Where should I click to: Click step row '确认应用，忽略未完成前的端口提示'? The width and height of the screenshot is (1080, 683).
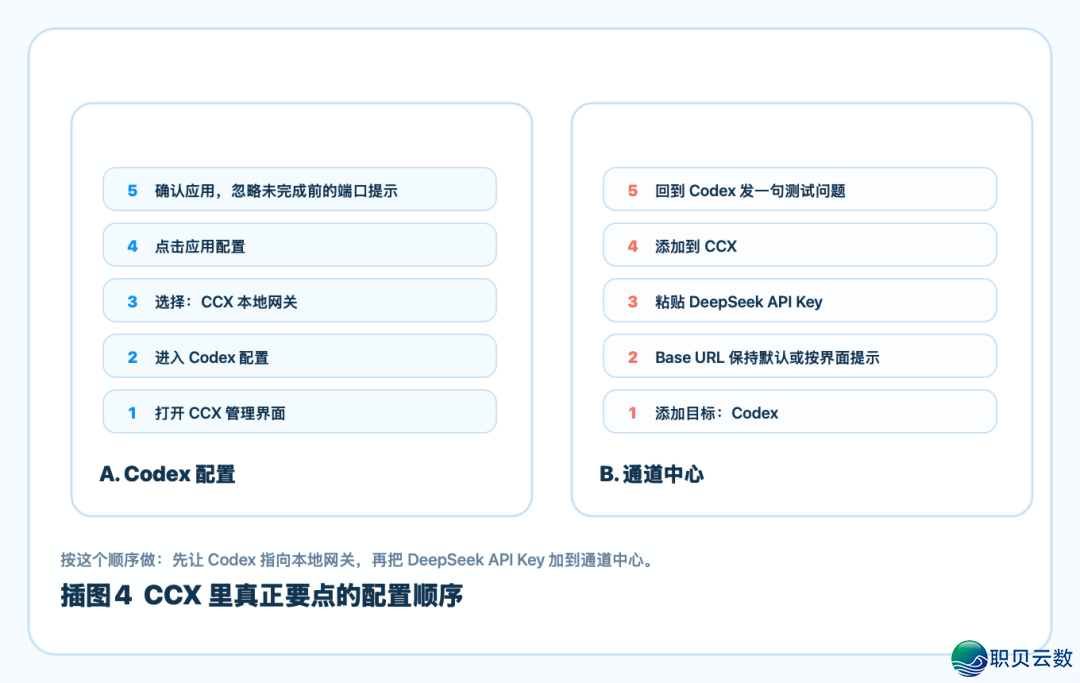click(300, 189)
